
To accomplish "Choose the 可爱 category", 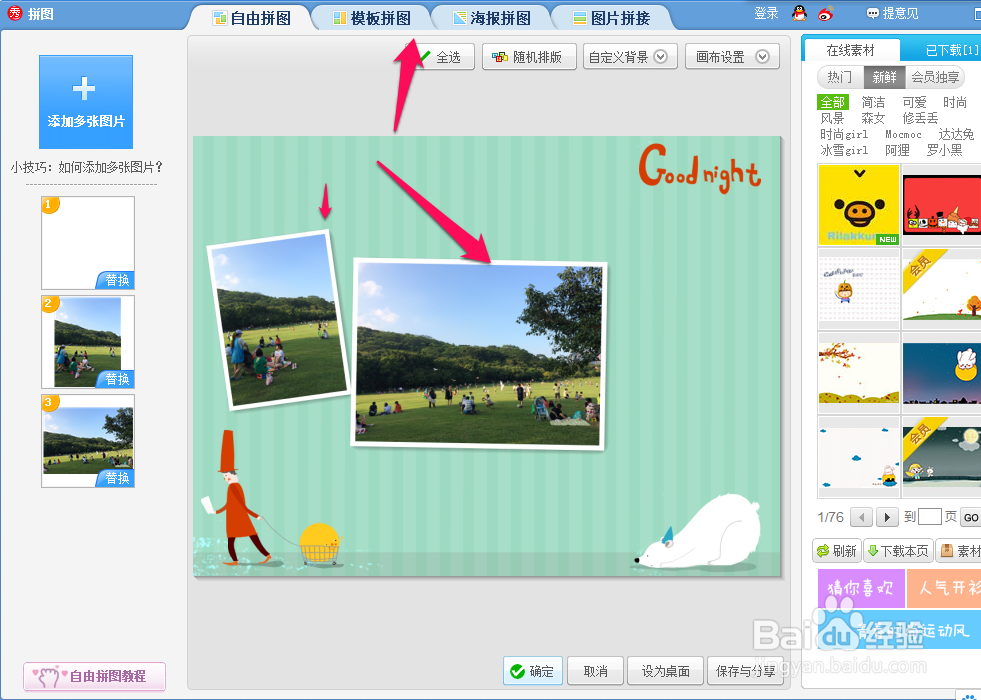I will coord(914,102).
